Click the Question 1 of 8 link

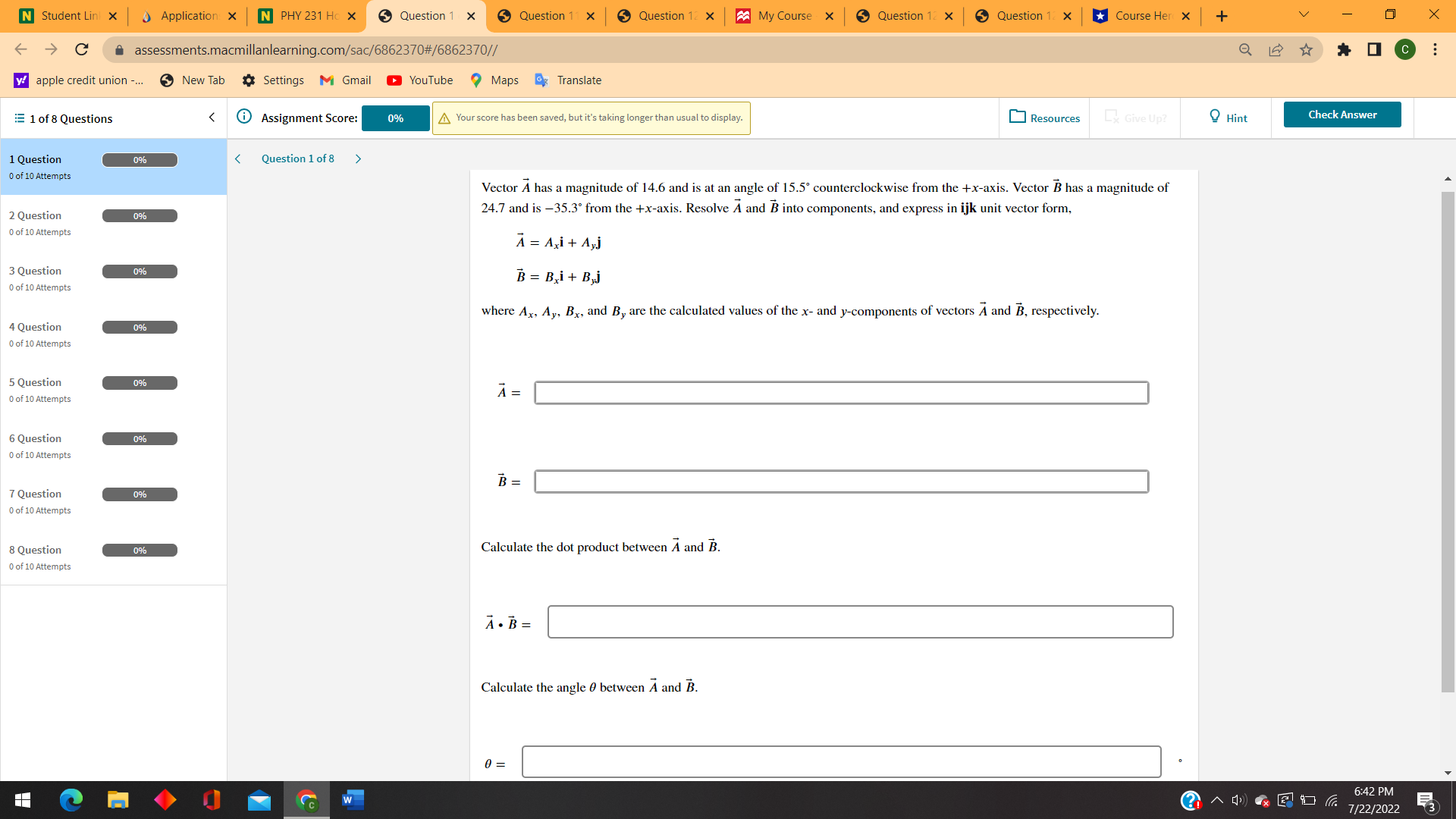pyautogui.click(x=297, y=158)
